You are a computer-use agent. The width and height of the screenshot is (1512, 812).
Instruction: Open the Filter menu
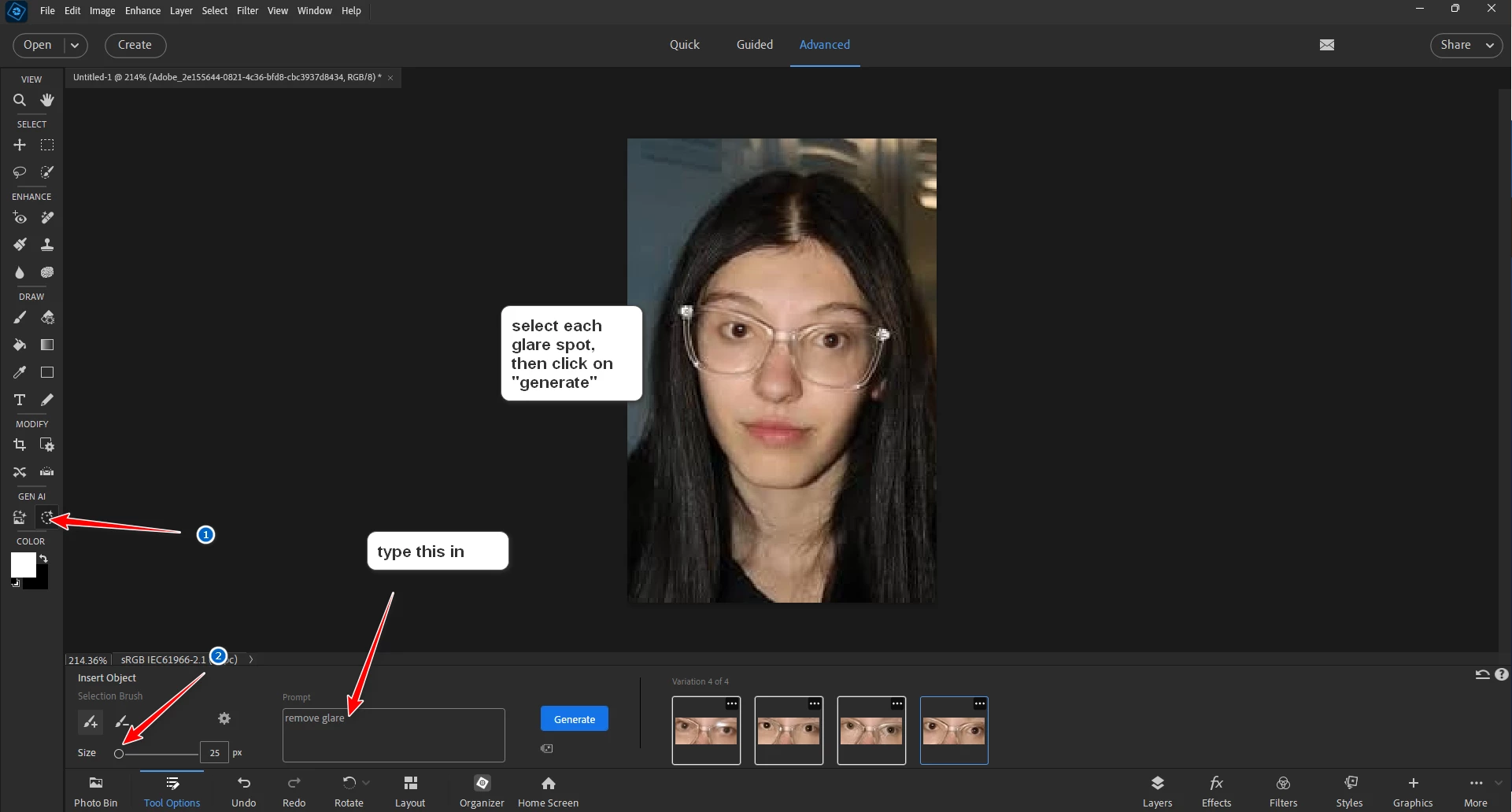247,11
